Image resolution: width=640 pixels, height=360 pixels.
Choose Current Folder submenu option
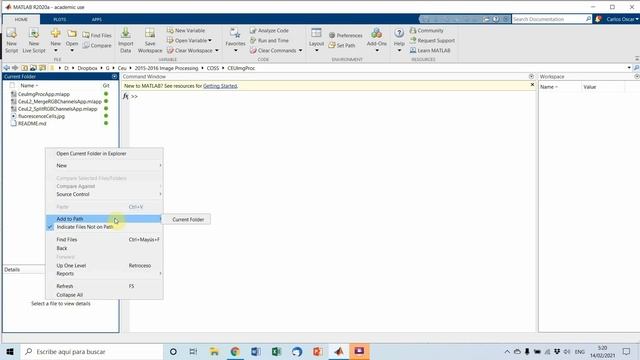click(x=188, y=220)
